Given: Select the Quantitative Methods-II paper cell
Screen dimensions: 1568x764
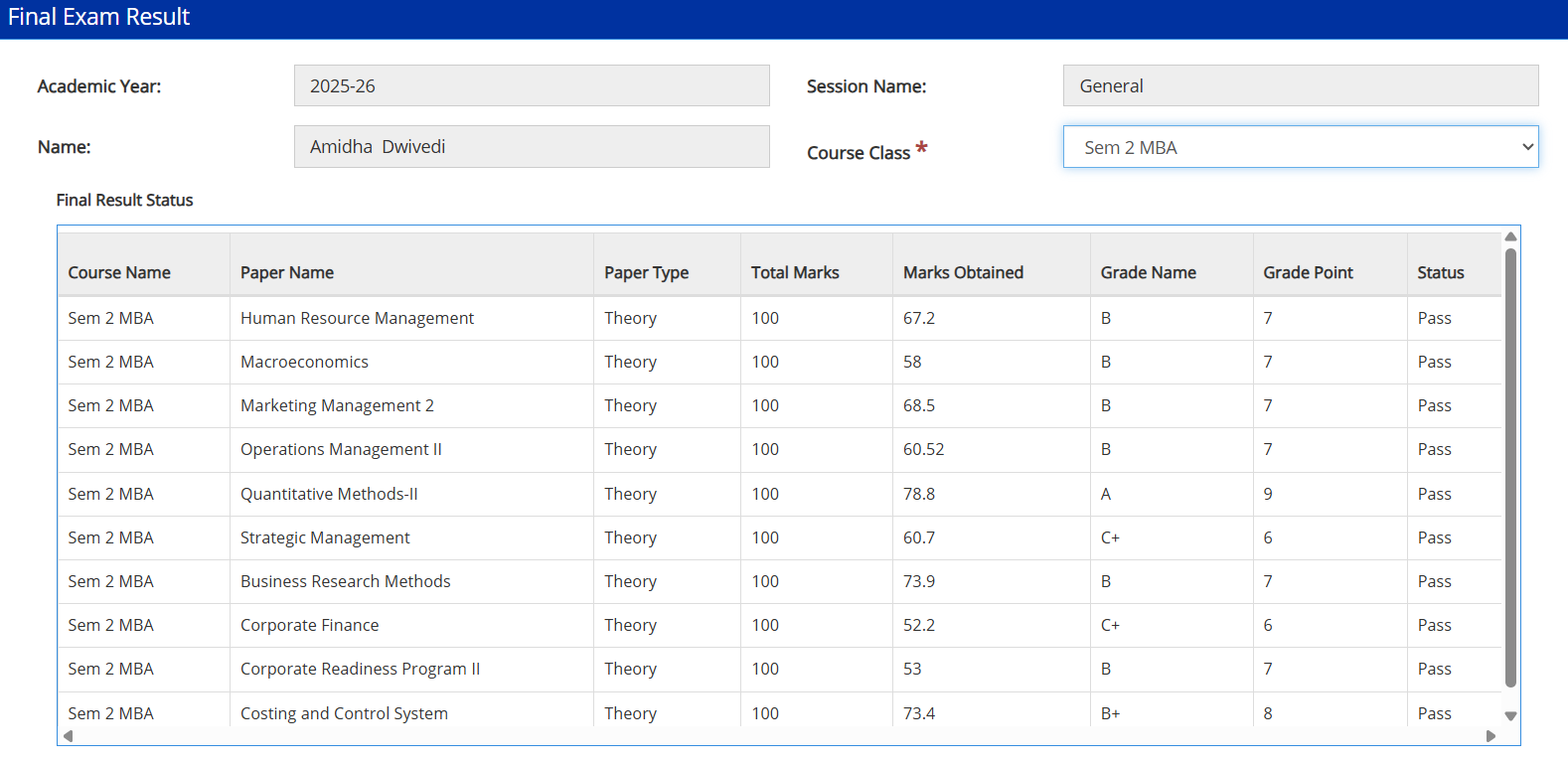Looking at the screenshot, I should tap(329, 494).
